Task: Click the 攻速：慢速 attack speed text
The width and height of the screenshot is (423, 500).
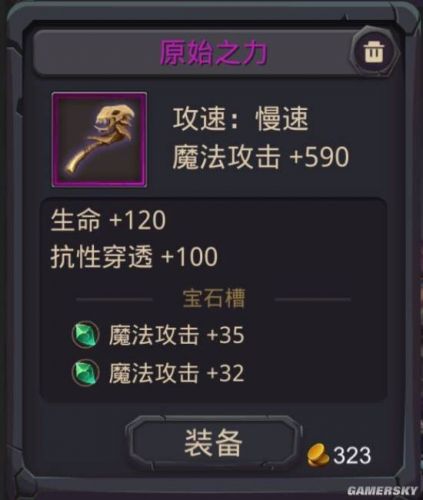Action: (x=240, y=119)
